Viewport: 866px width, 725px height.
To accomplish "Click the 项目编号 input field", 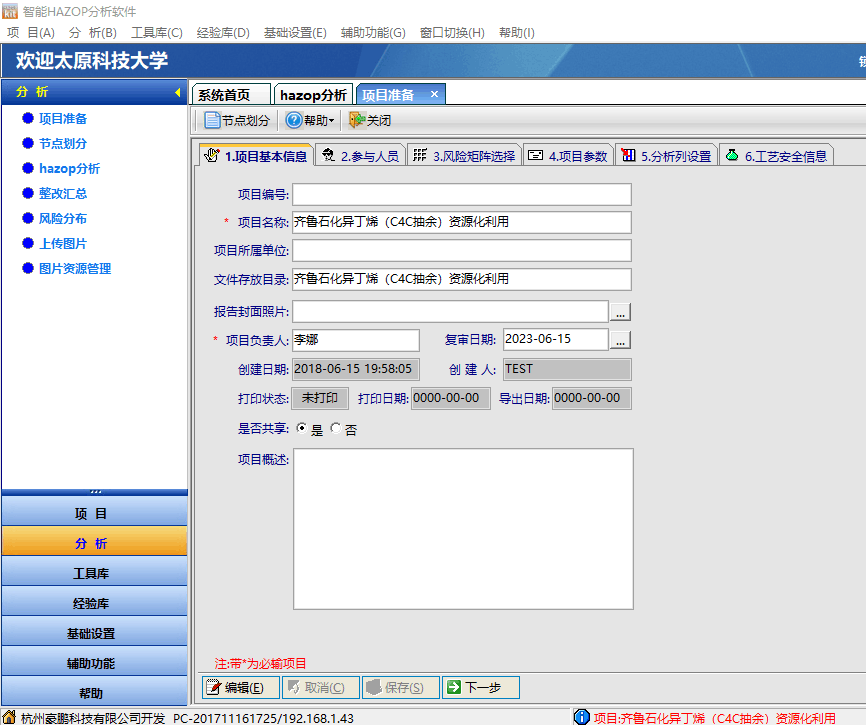I will tap(462, 194).
